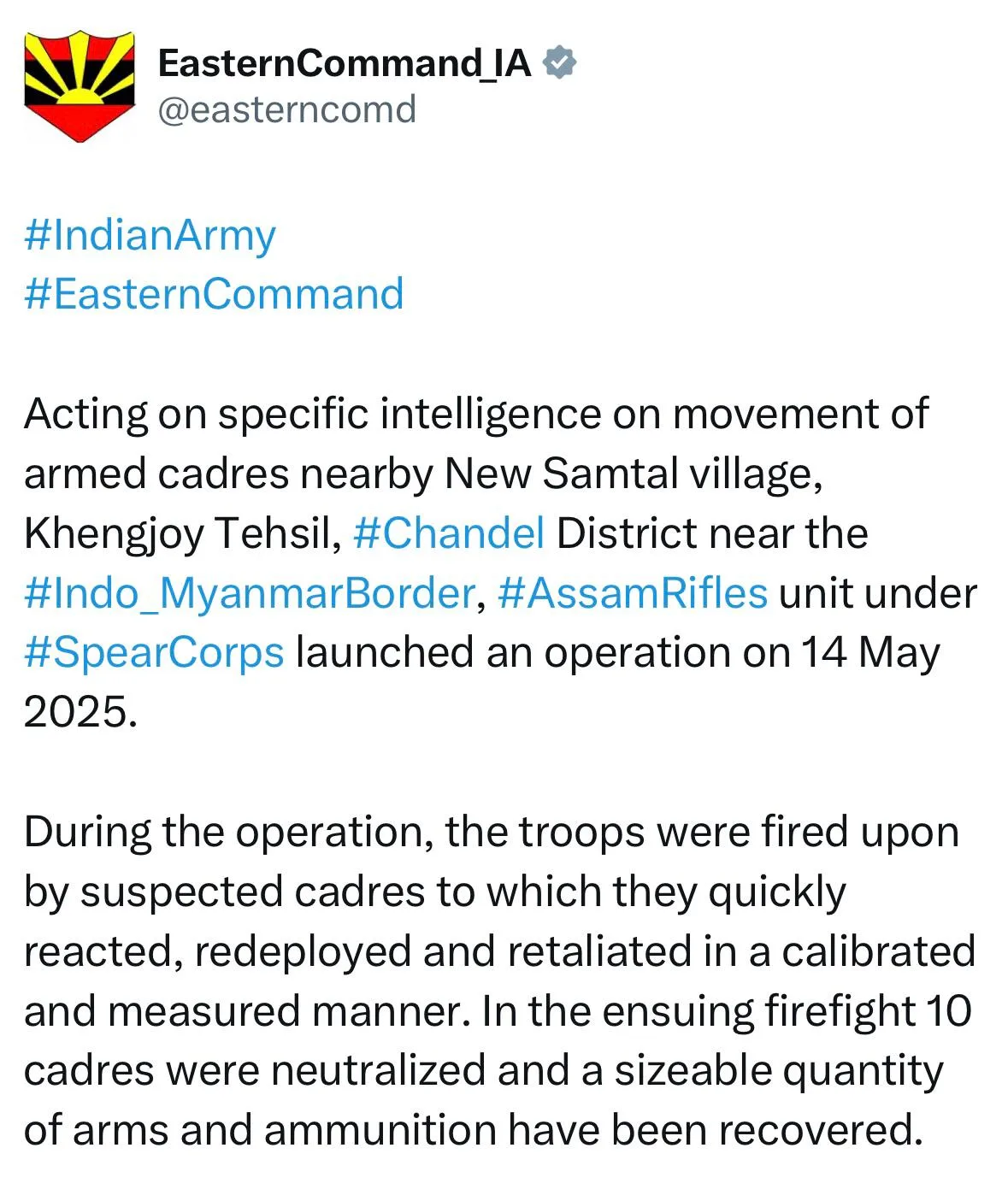Viewport: 1008px width, 1195px height.
Task: Click the blue verified badge
Action: coord(559,63)
